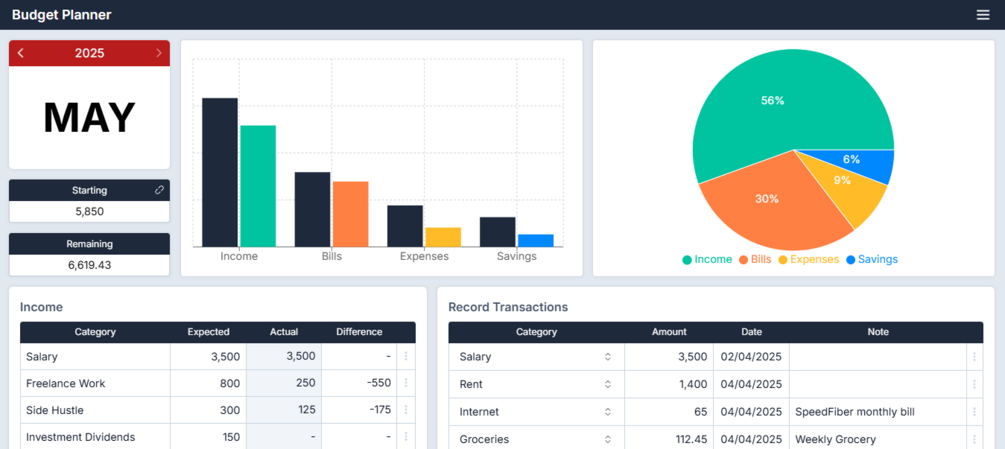The height and width of the screenshot is (449, 1005).
Task: Click the SpeedFiber monthly bill note
Action: point(854,412)
